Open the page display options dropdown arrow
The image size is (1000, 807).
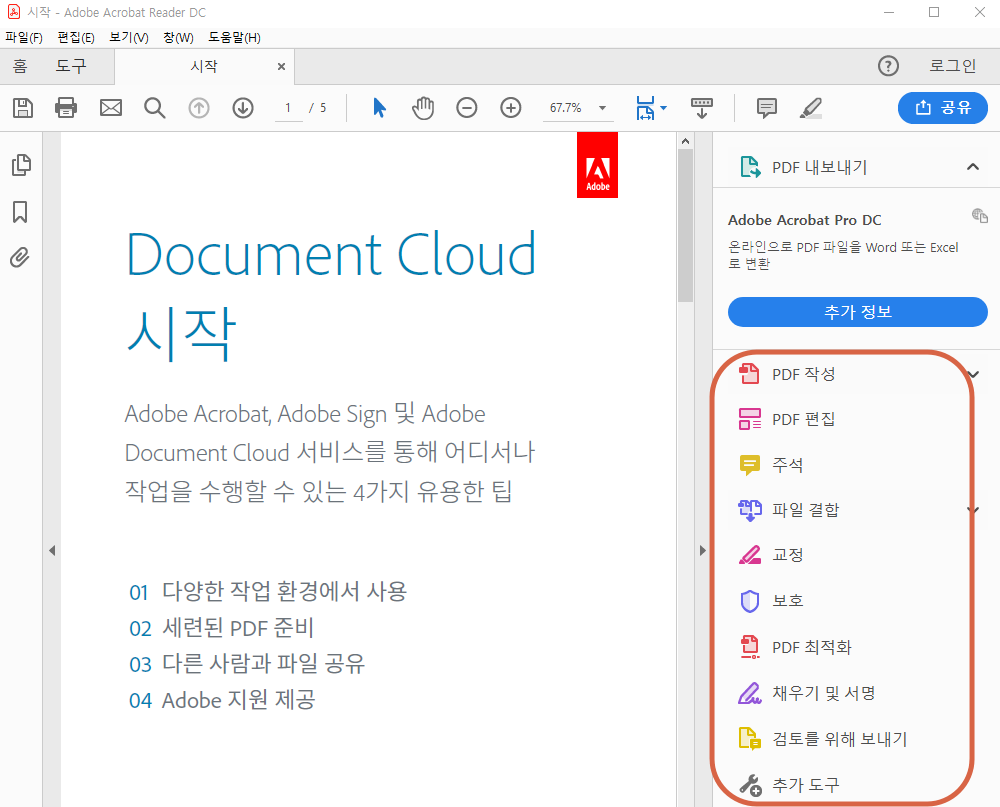(663, 108)
